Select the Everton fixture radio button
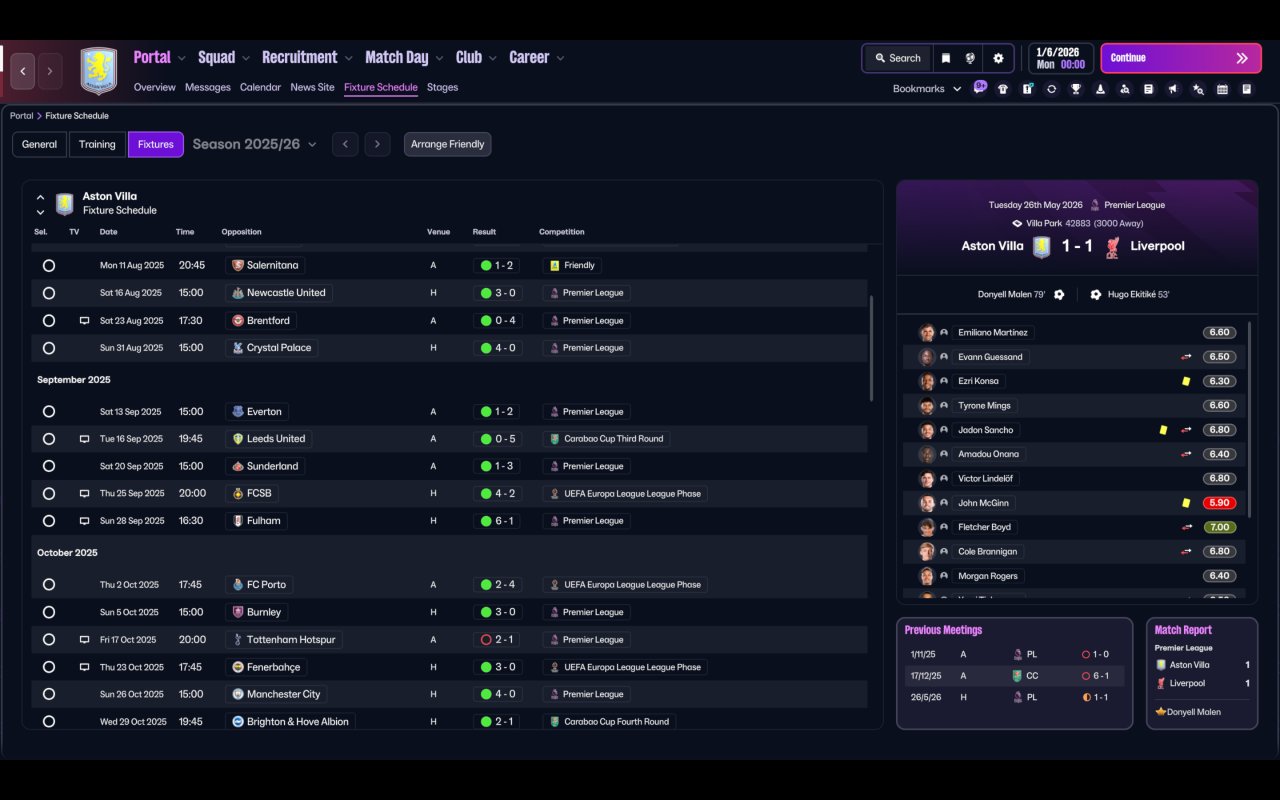This screenshot has width=1280, height=800. tap(49, 412)
